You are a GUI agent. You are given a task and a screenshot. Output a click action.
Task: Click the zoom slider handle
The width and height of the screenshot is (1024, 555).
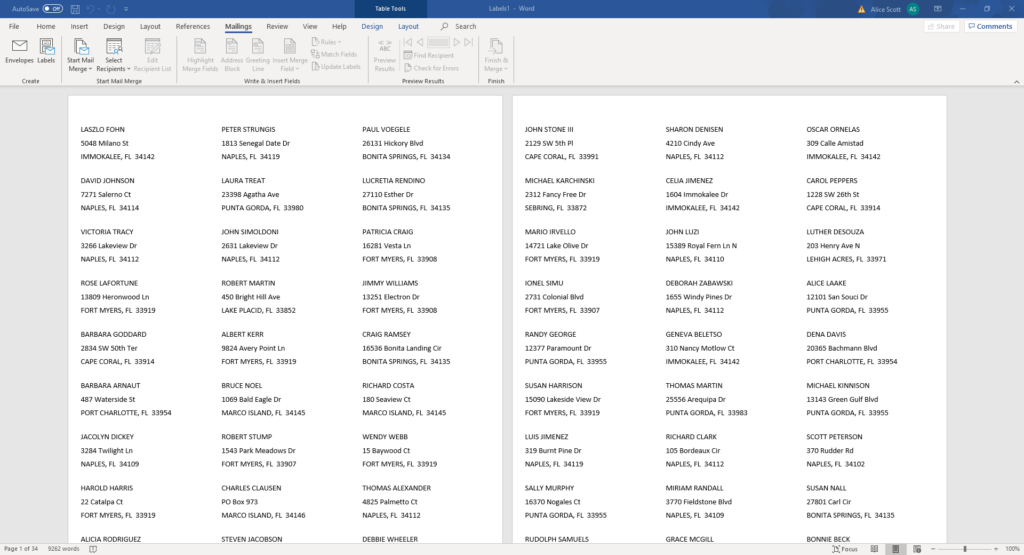pyautogui.click(x=965, y=548)
